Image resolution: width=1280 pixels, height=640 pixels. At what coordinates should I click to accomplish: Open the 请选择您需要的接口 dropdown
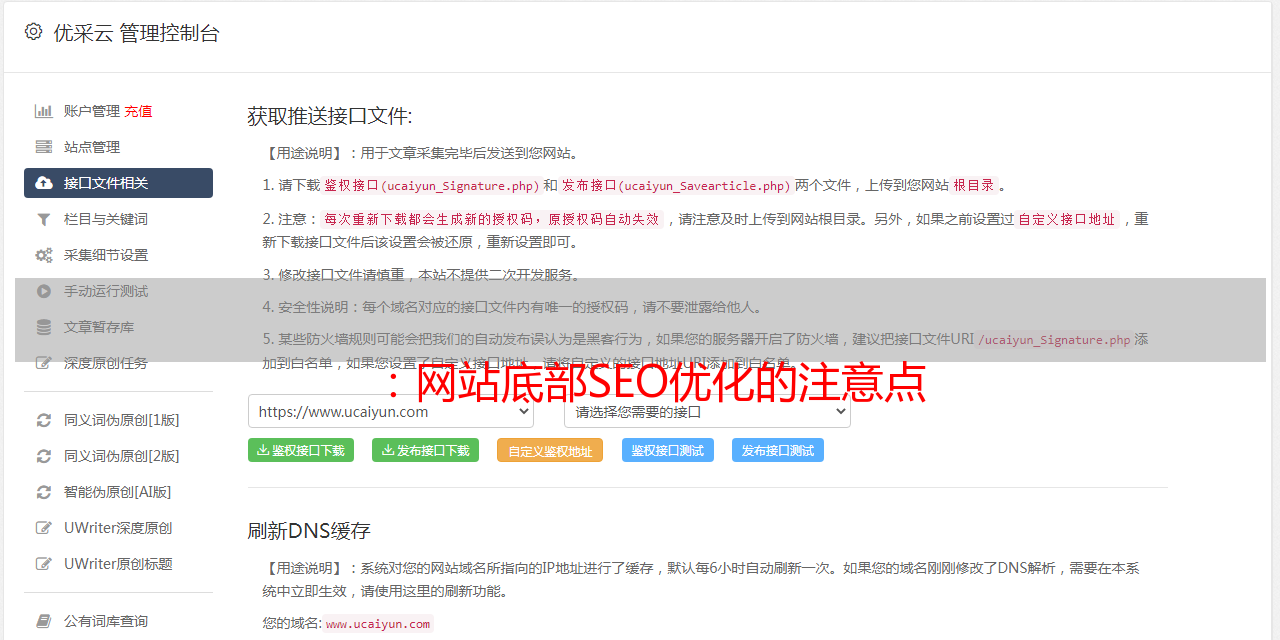pyautogui.click(x=707, y=411)
